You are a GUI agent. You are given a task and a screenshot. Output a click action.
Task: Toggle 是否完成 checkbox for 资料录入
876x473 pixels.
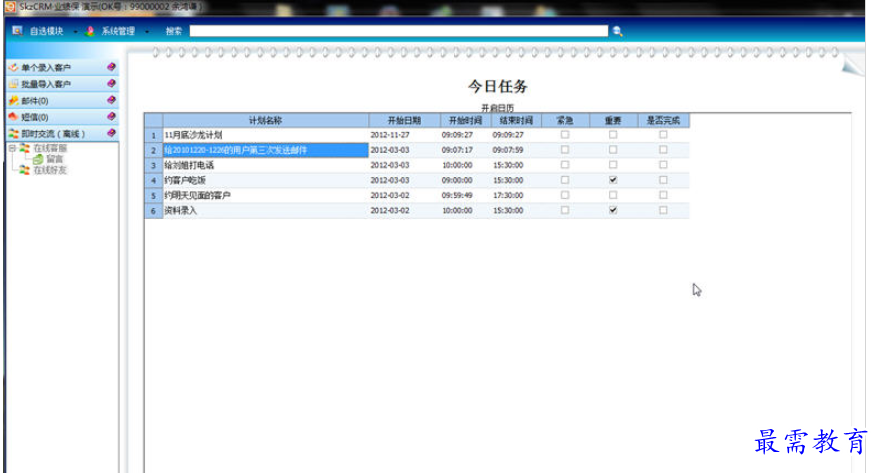pyautogui.click(x=663, y=210)
